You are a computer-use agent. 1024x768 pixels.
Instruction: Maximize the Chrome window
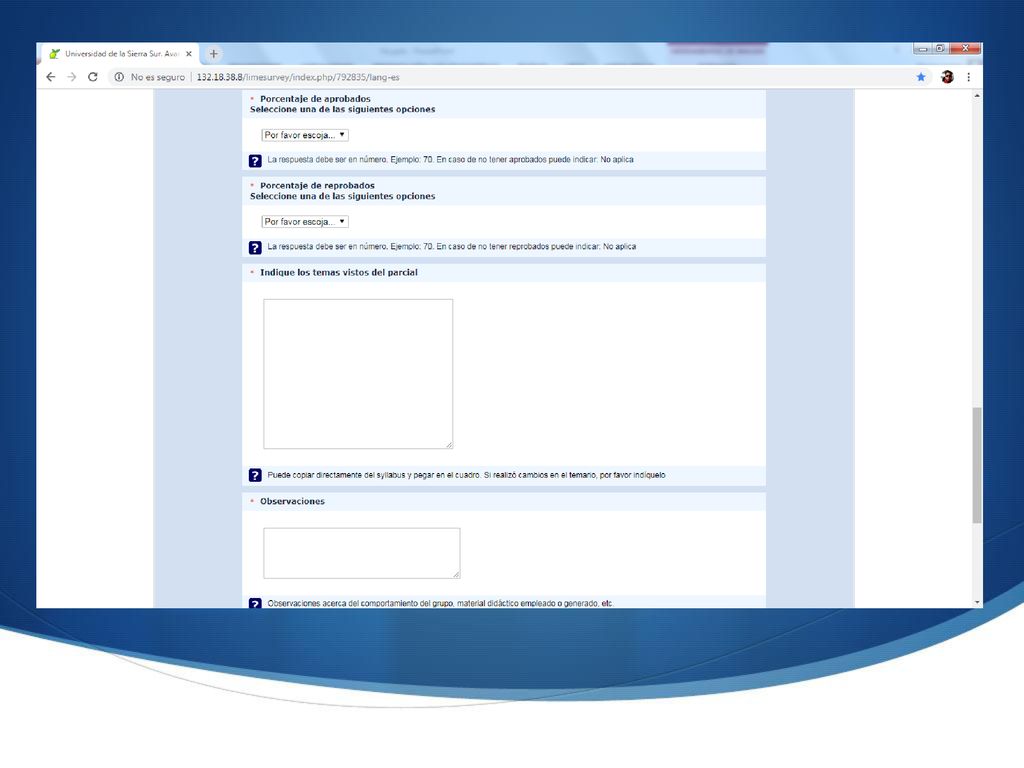pos(940,49)
